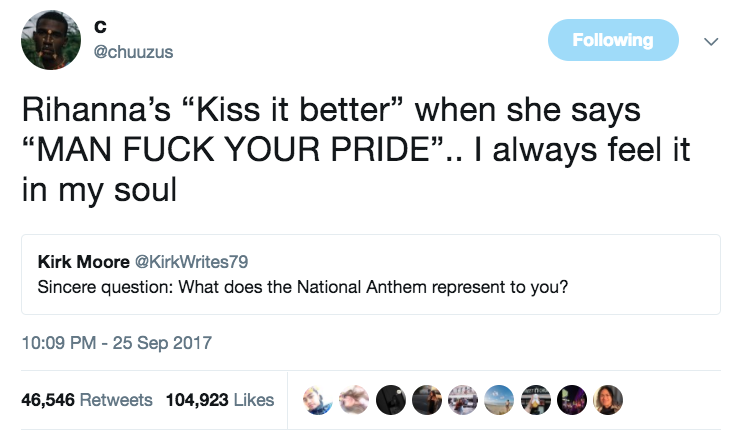
Task: View the 46,546 Retweets list
Action: pyautogui.click(x=87, y=400)
